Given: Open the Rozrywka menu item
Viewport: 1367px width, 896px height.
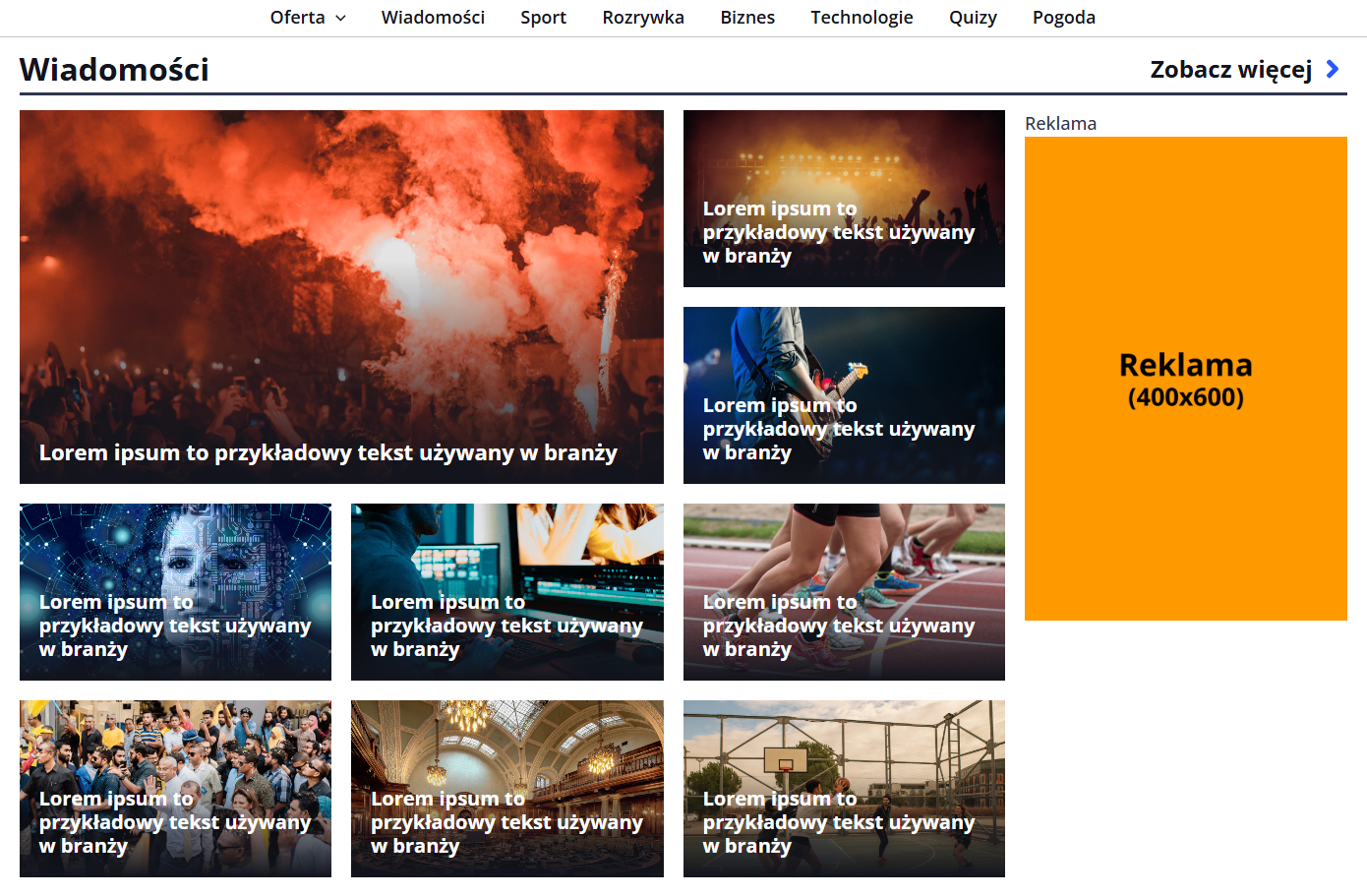Looking at the screenshot, I should click(643, 18).
